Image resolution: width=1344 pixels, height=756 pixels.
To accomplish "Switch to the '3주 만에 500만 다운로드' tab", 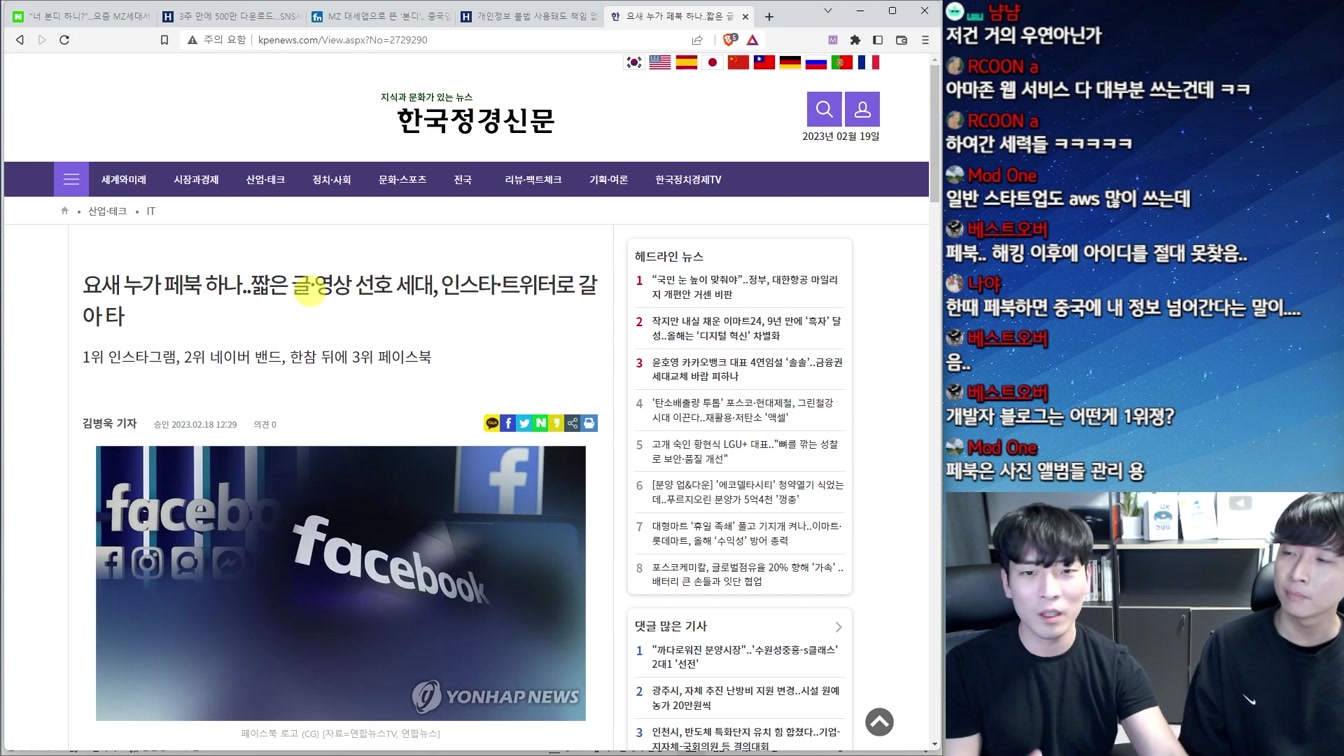I will click(230, 16).
